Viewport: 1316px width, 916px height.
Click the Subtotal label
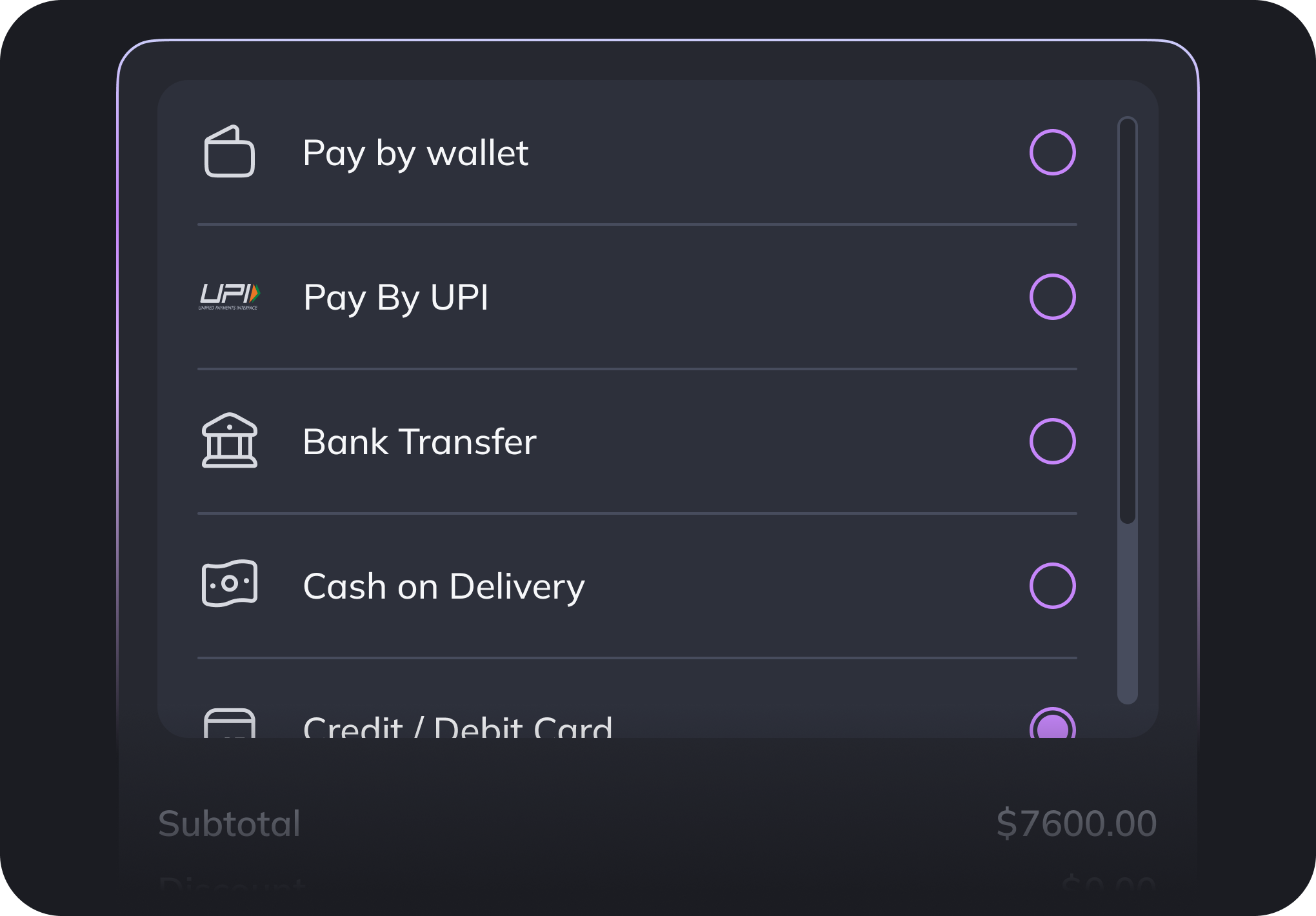click(229, 824)
